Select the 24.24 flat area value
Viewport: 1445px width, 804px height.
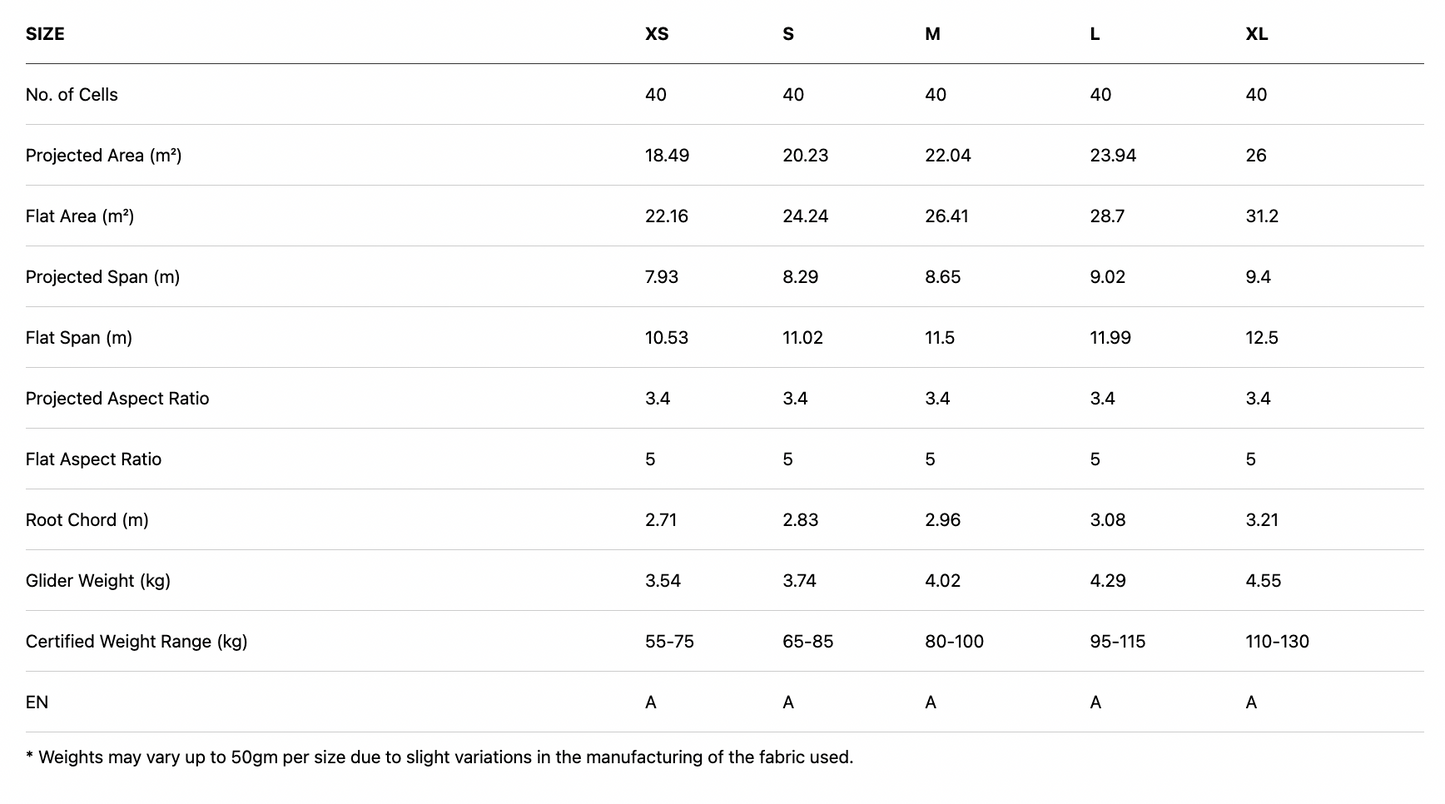(805, 217)
